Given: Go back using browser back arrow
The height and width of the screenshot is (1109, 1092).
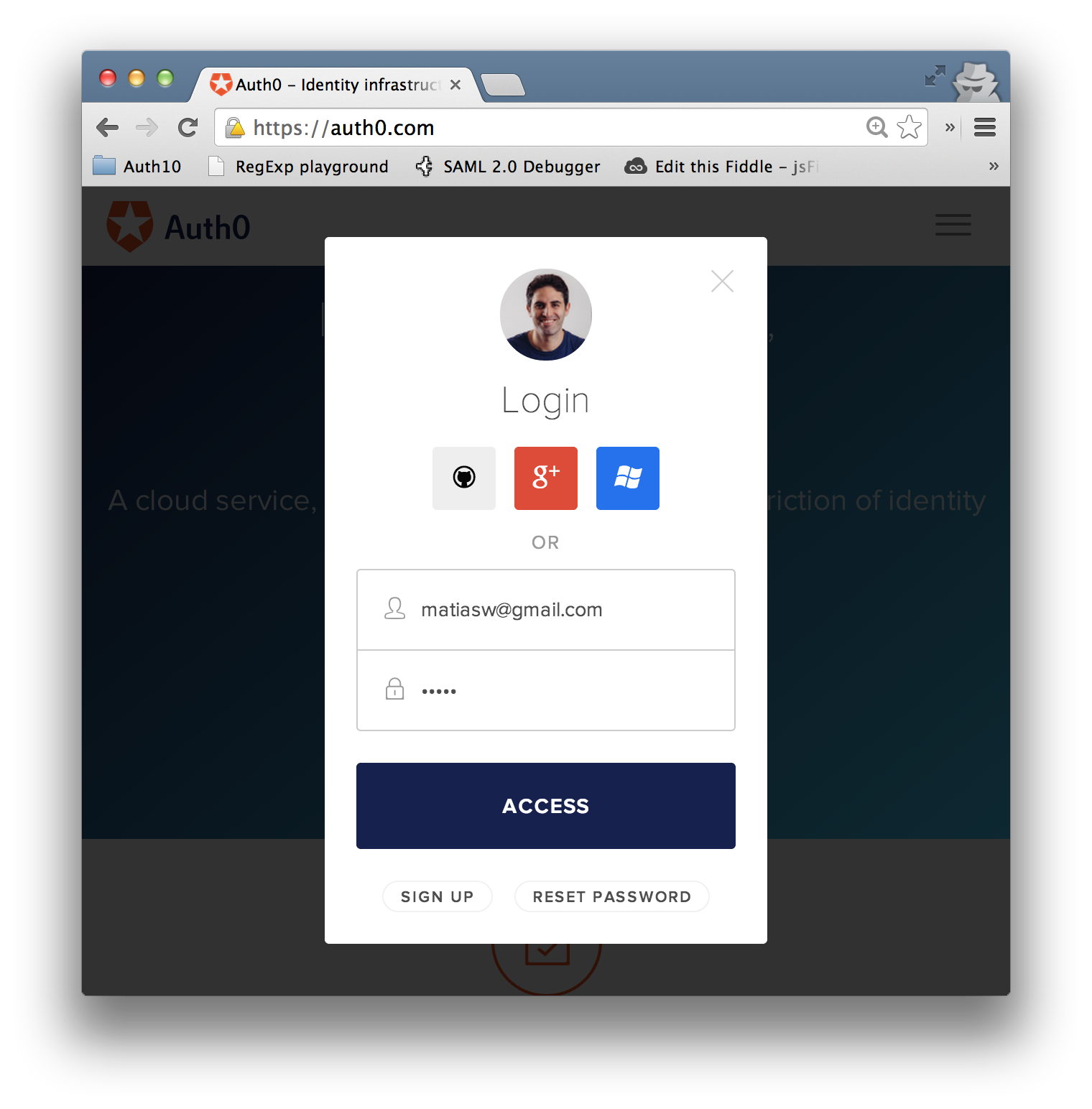Looking at the screenshot, I should click(x=108, y=128).
